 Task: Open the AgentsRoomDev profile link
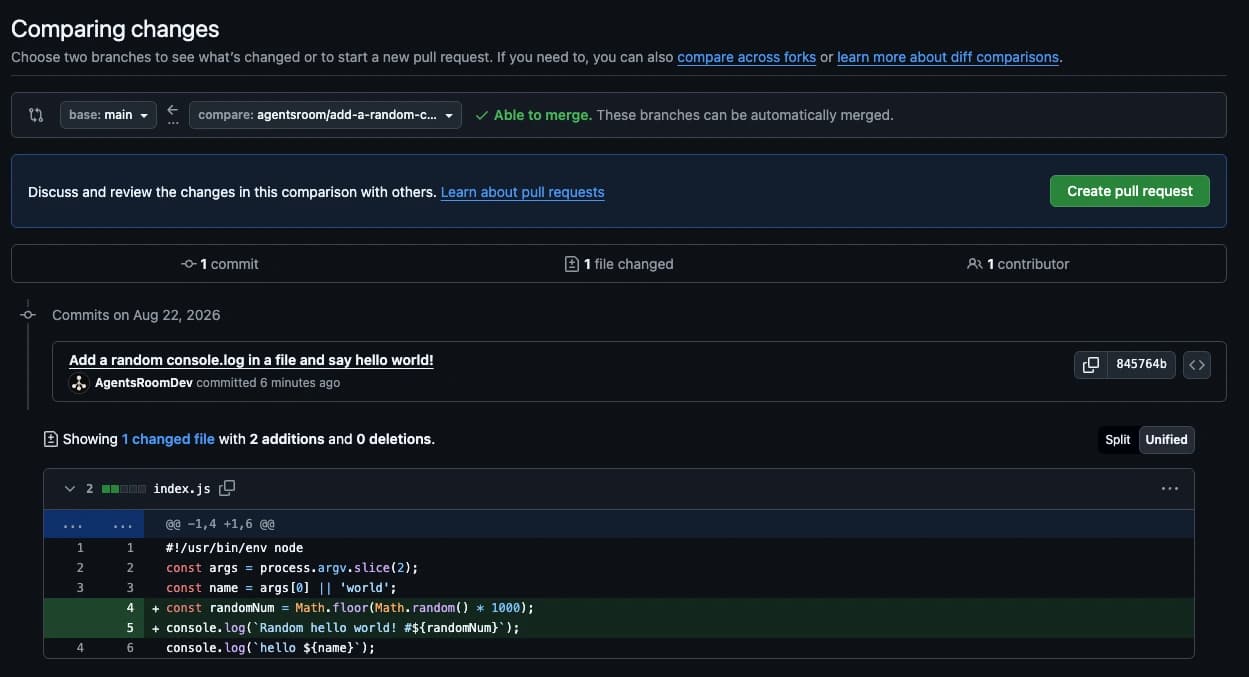[x=144, y=383]
